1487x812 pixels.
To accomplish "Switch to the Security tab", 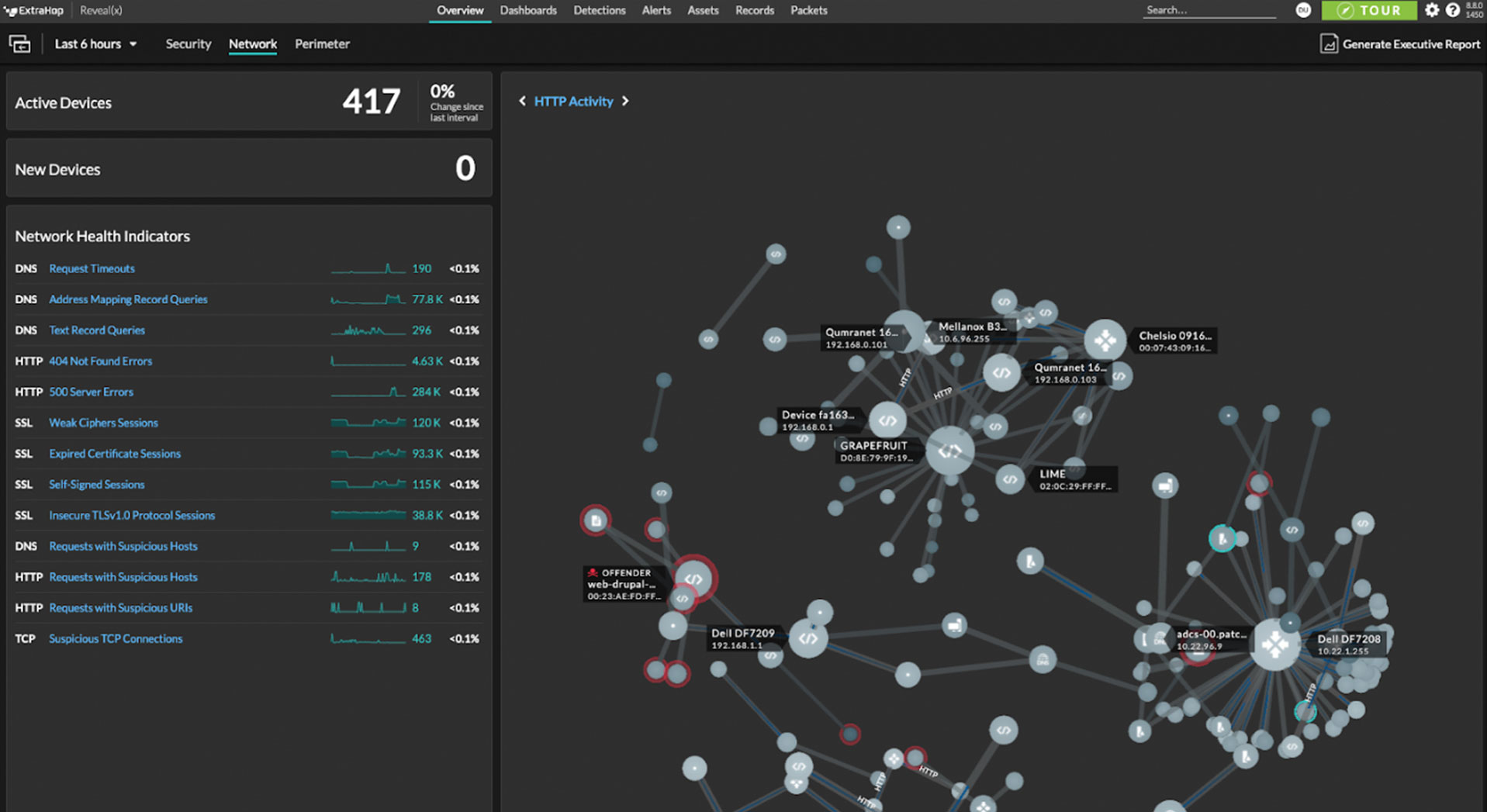I will (188, 44).
